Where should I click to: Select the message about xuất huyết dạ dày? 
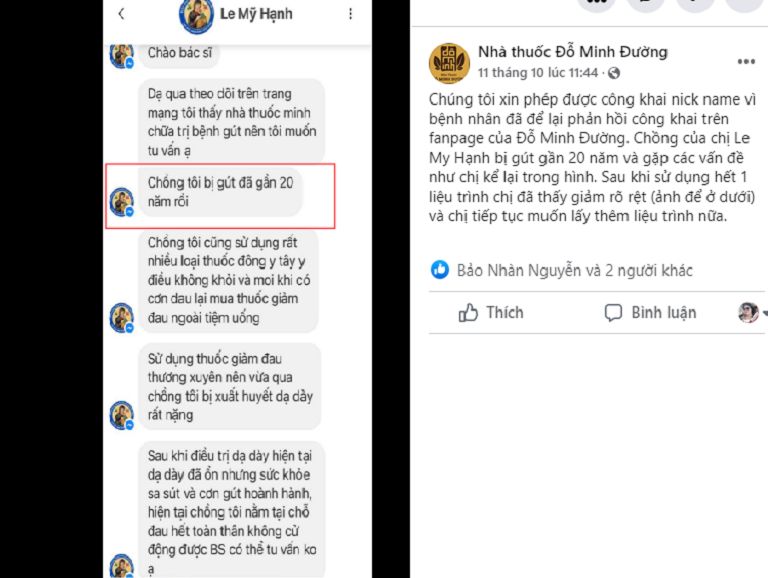coord(230,386)
